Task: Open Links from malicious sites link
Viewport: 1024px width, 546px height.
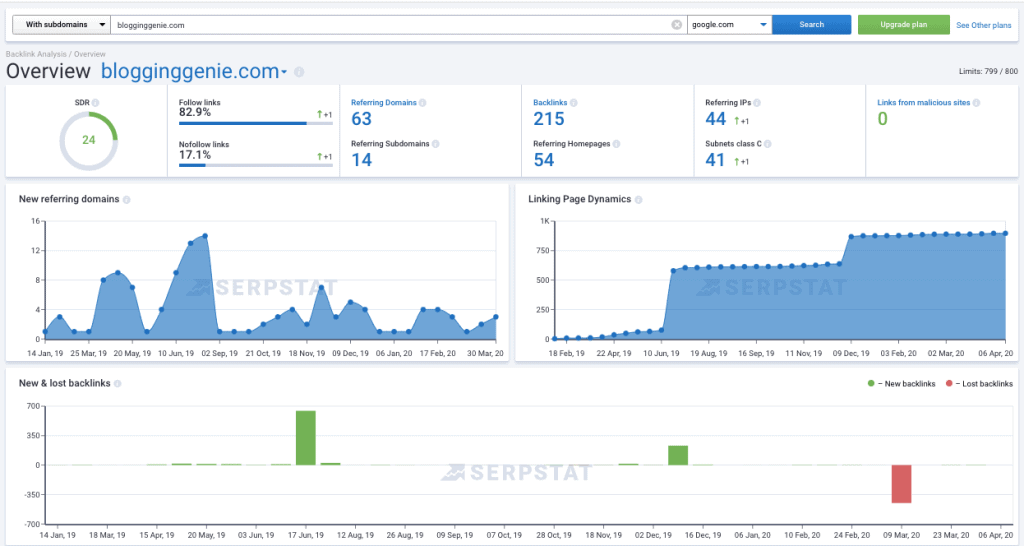Action: tap(923, 103)
